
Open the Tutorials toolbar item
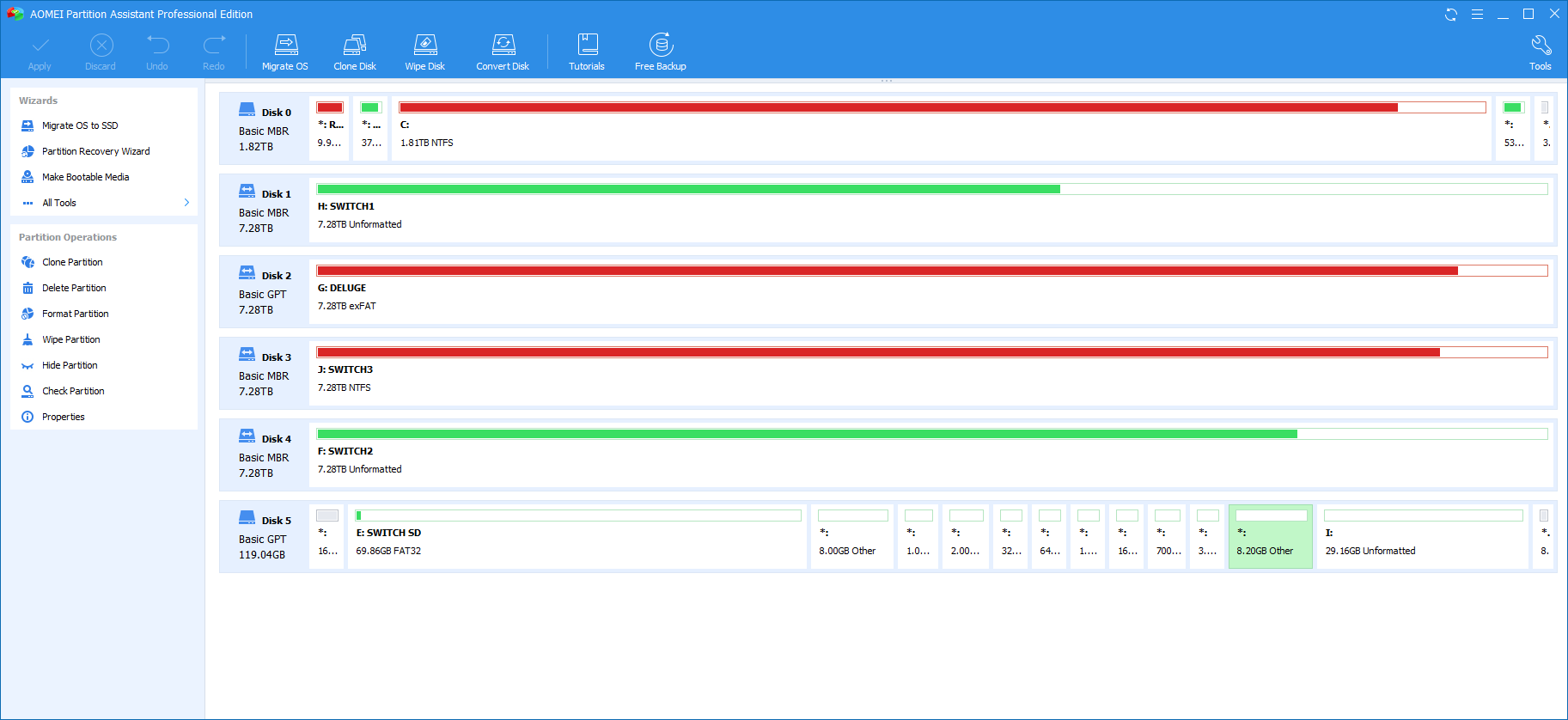pyautogui.click(x=587, y=52)
